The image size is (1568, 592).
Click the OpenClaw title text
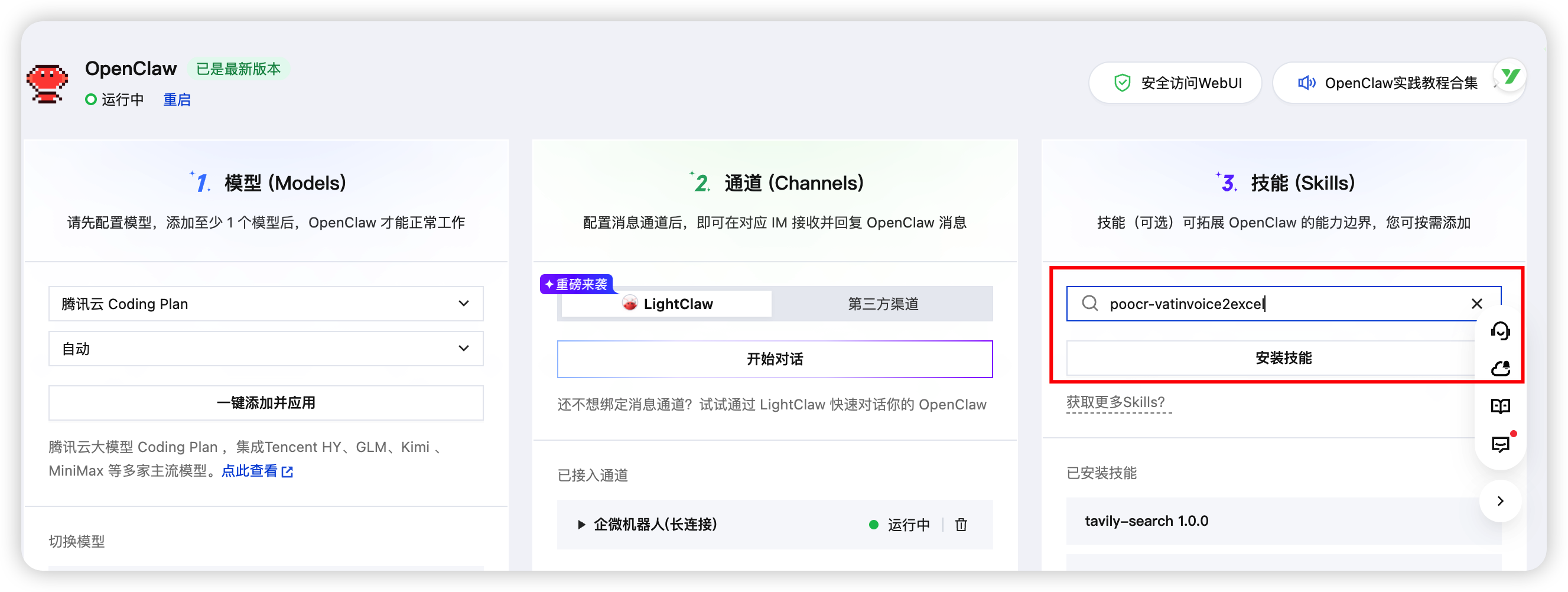(131, 69)
